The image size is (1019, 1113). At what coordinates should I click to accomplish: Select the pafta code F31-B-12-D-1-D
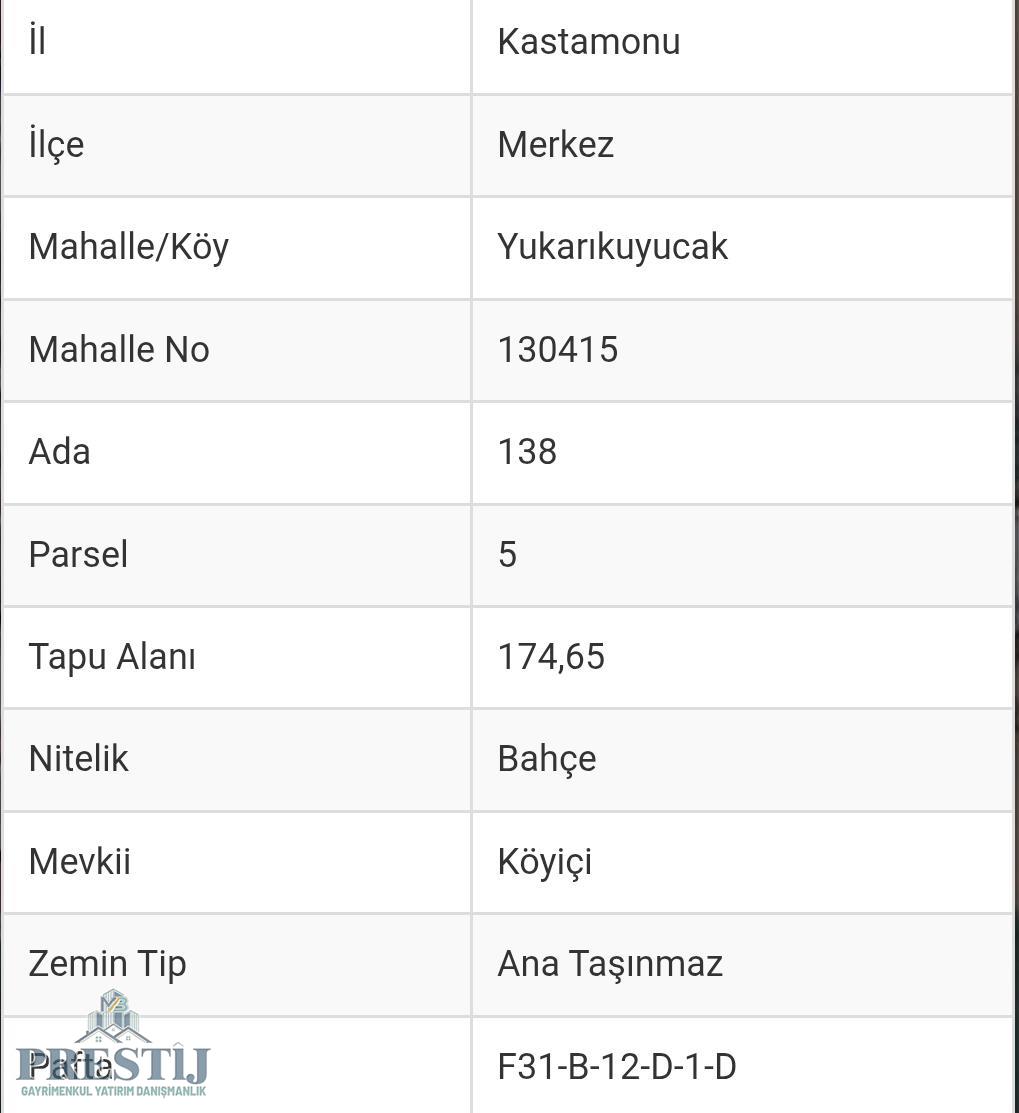[617, 1066]
